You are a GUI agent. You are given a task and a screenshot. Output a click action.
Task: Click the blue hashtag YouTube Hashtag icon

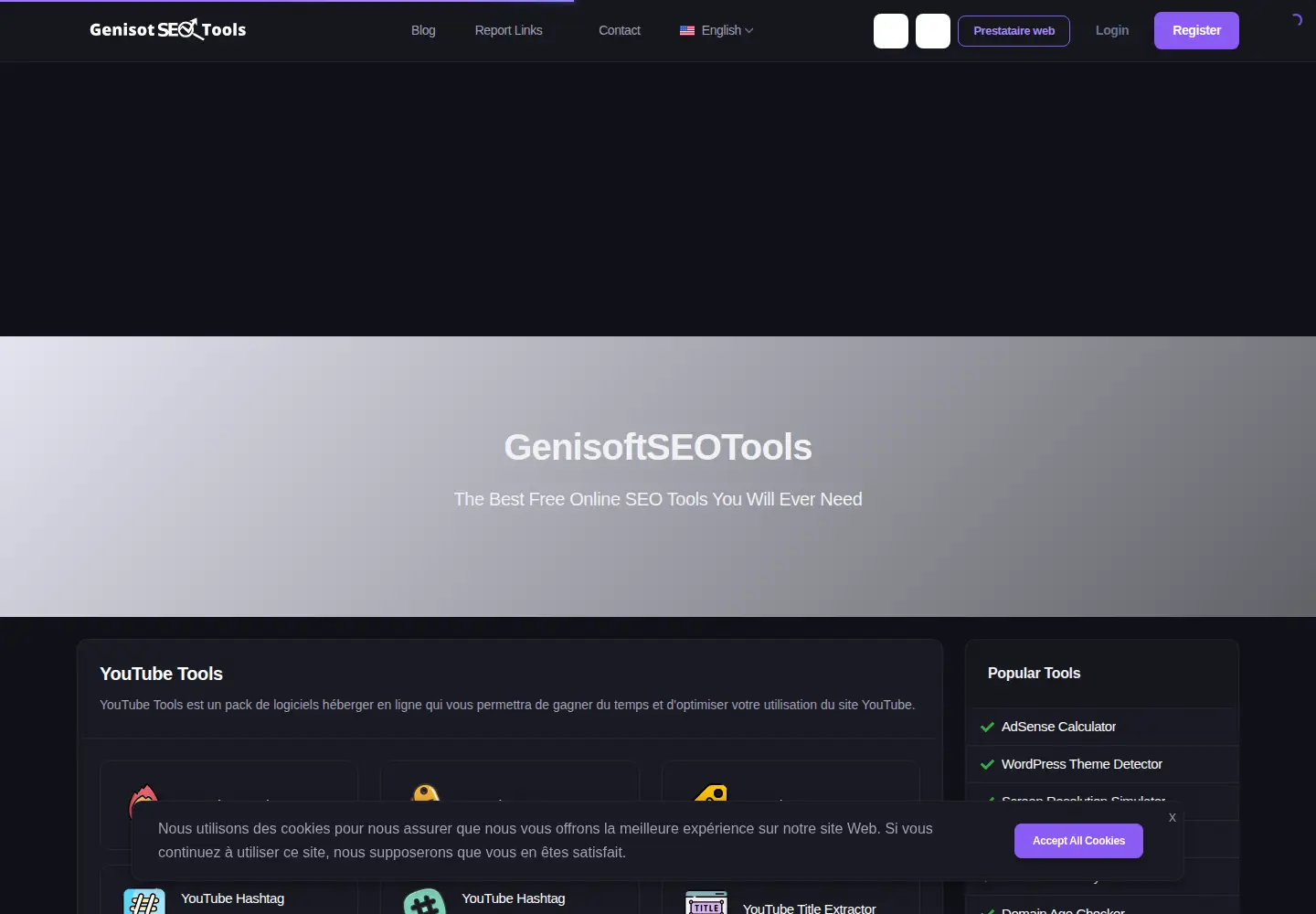point(144,901)
